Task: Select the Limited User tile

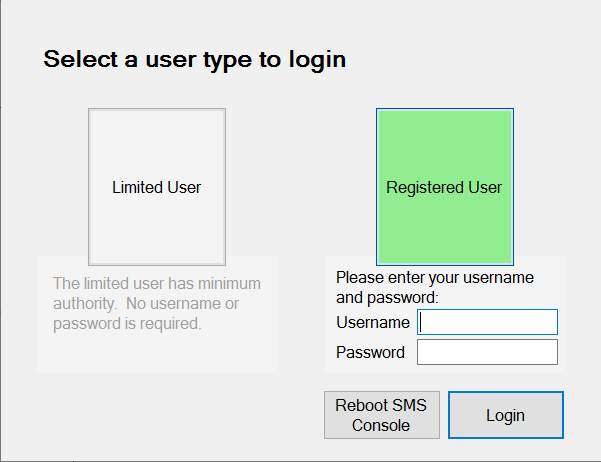Action: pyautogui.click(x=157, y=187)
